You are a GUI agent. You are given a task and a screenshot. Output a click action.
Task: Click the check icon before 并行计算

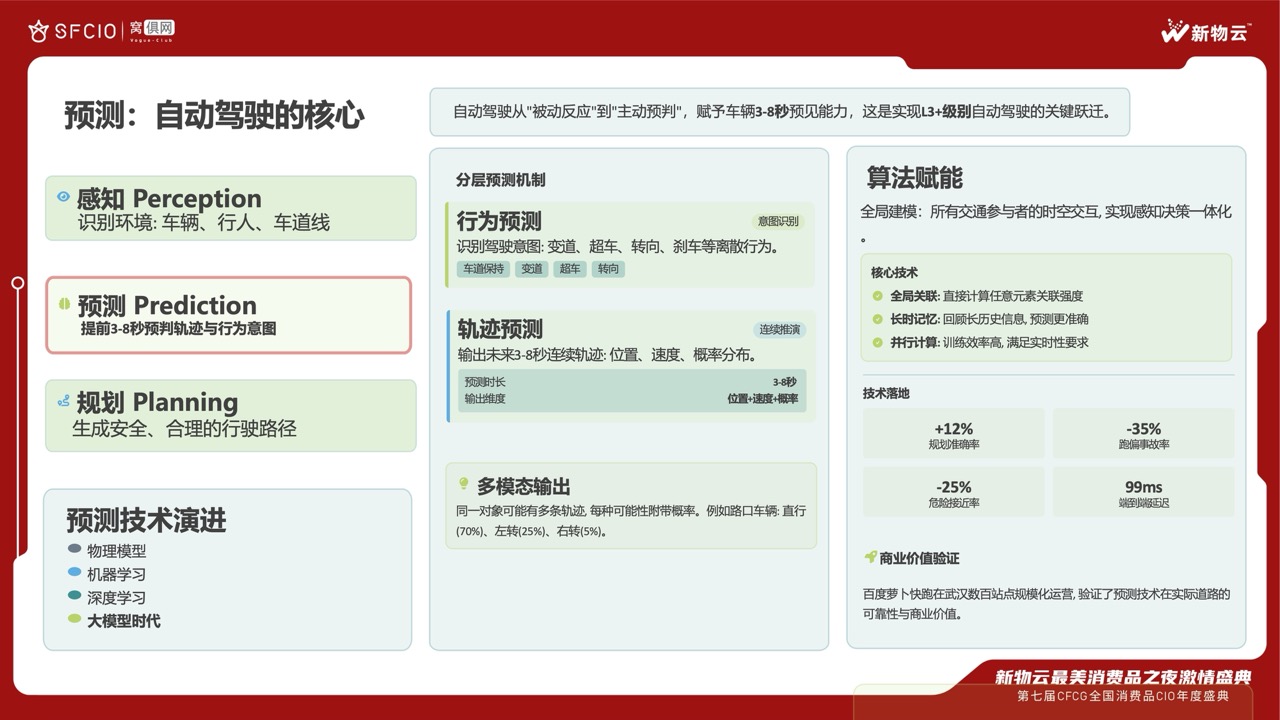point(877,342)
